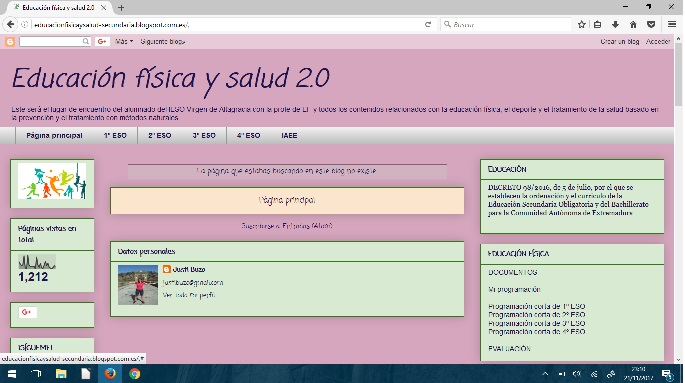The height and width of the screenshot is (383, 685).
Task: Launch Chrome from the taskbar
Action: tap(135, 374)
